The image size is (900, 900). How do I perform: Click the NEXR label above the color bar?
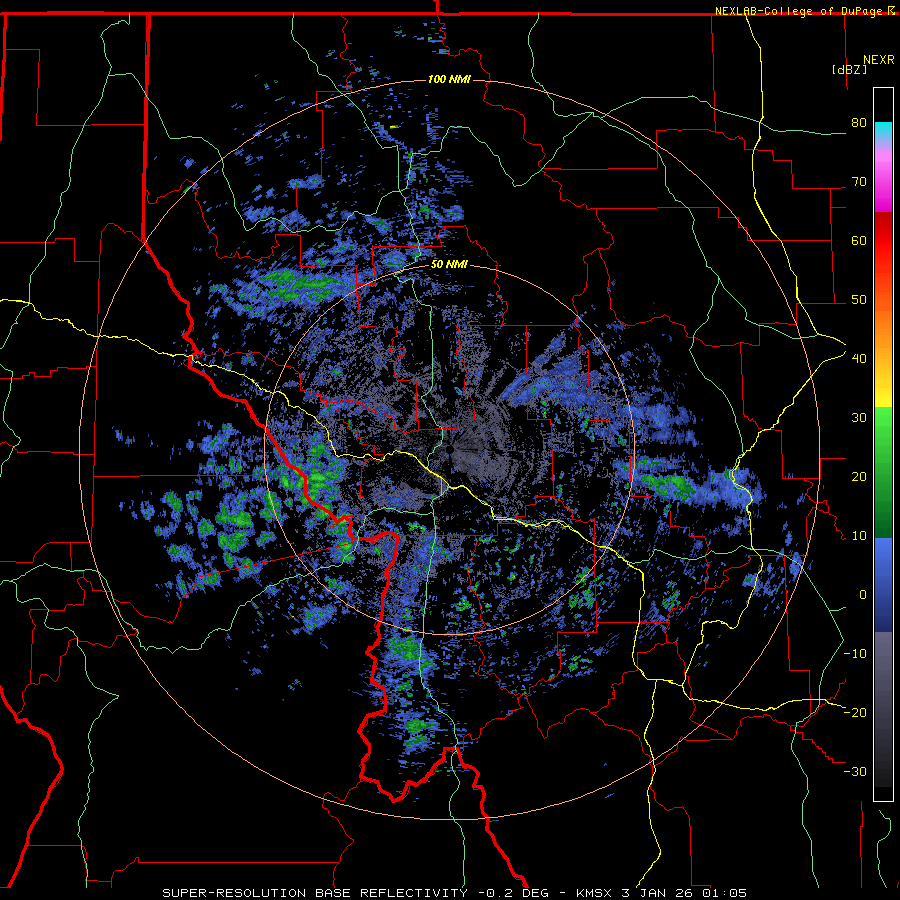(x=878, y=60)
